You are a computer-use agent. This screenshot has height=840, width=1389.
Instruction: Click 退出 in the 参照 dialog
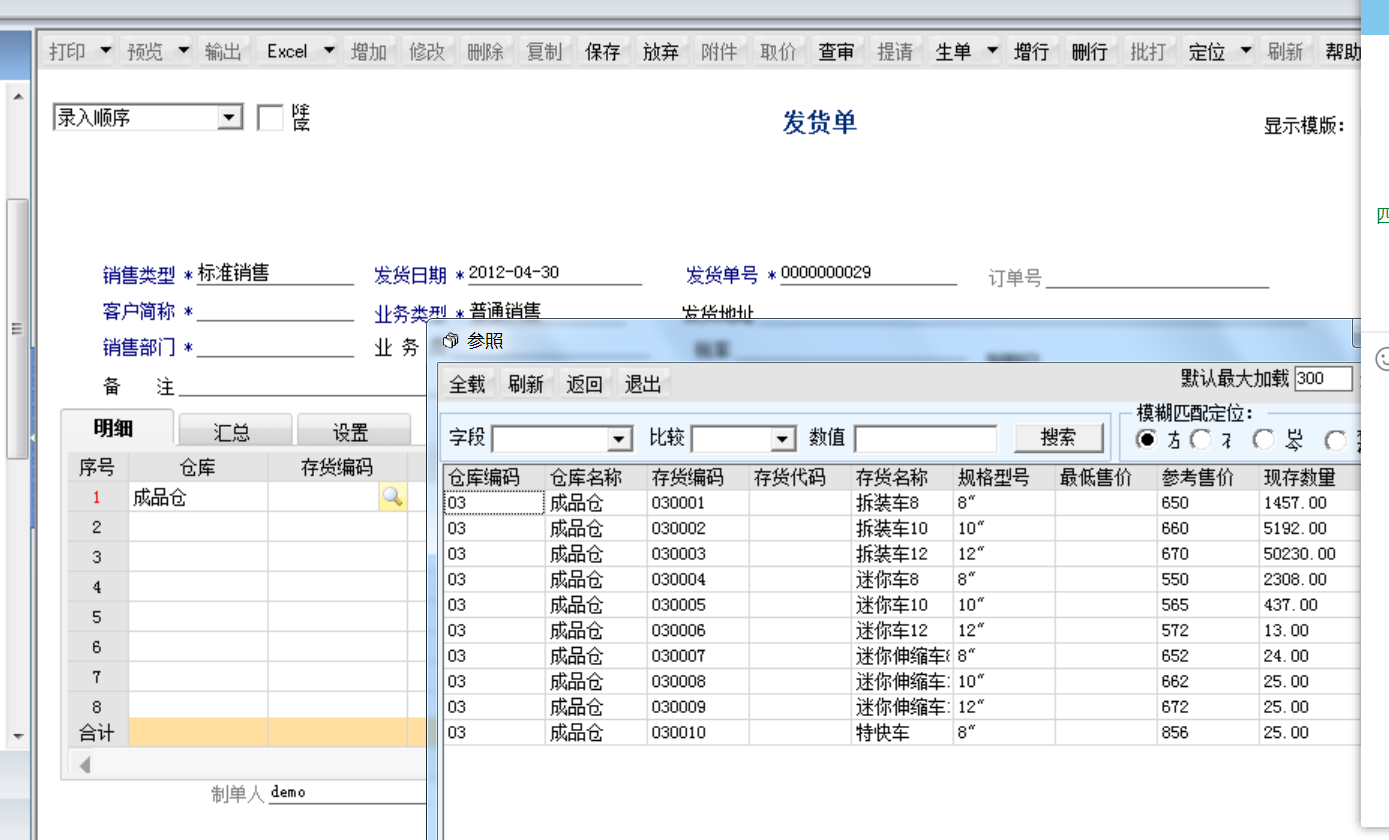click(643, 384)
